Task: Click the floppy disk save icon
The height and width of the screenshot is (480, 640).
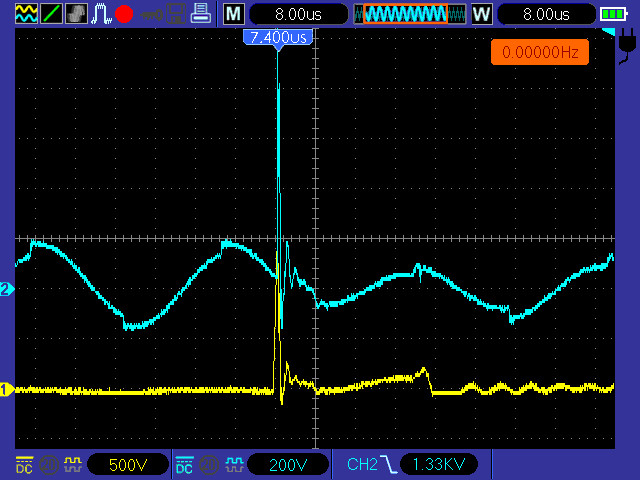Action: (x=175, y=14)
